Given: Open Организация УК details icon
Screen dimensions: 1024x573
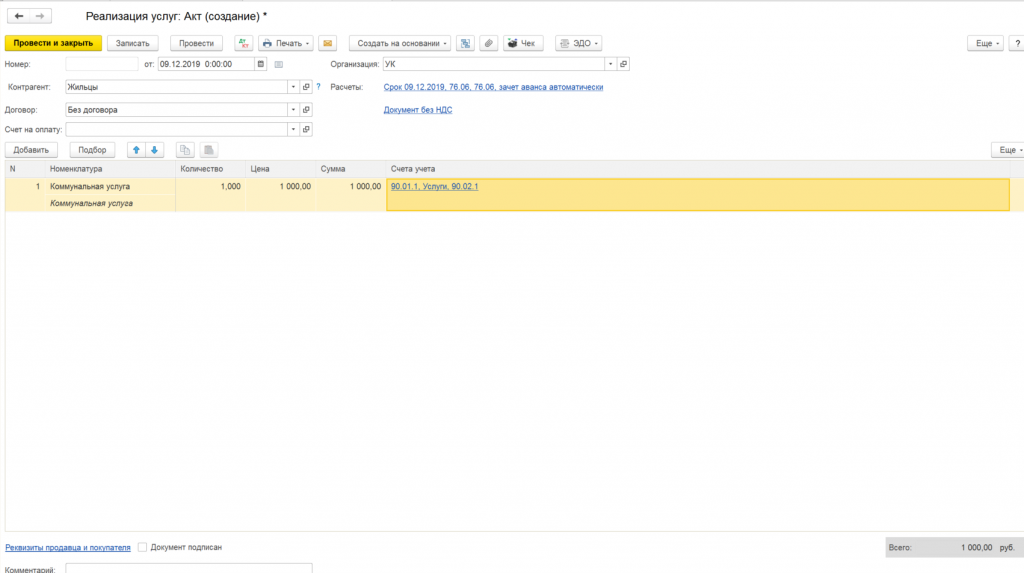Looking at the screenshot, I should (624, 64).
